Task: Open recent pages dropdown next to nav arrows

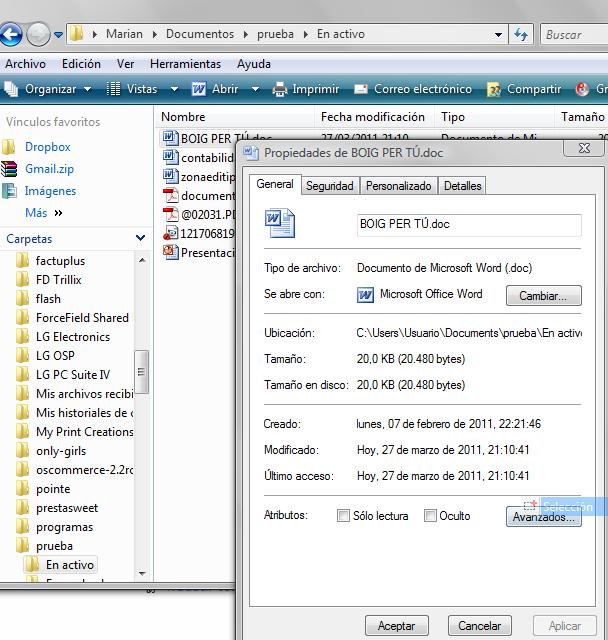Action: pyautogui.click(x=58, y=35)
